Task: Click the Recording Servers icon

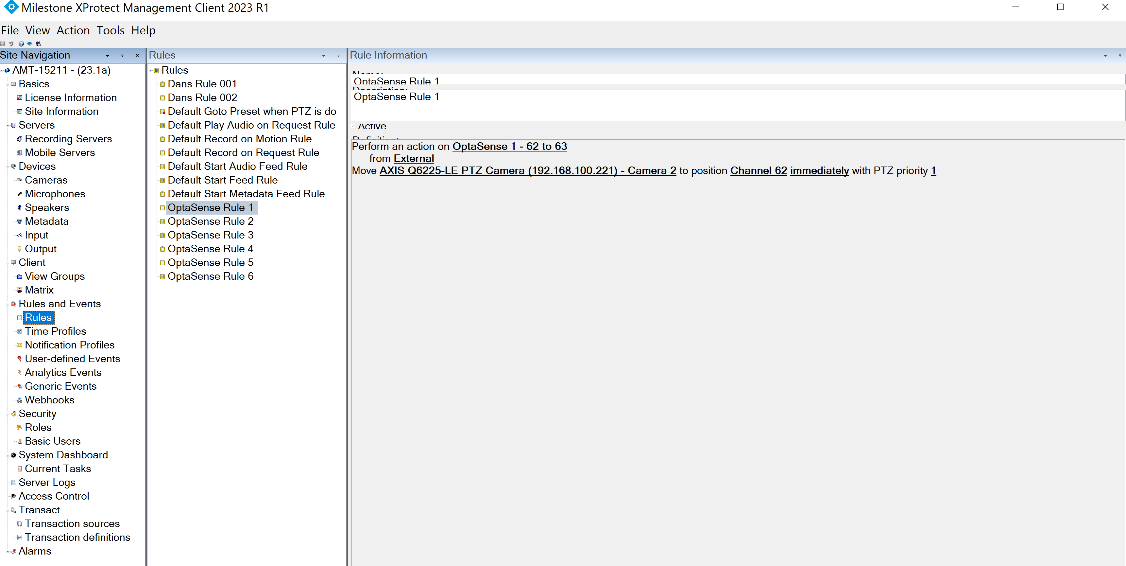Action: (19, 139)
